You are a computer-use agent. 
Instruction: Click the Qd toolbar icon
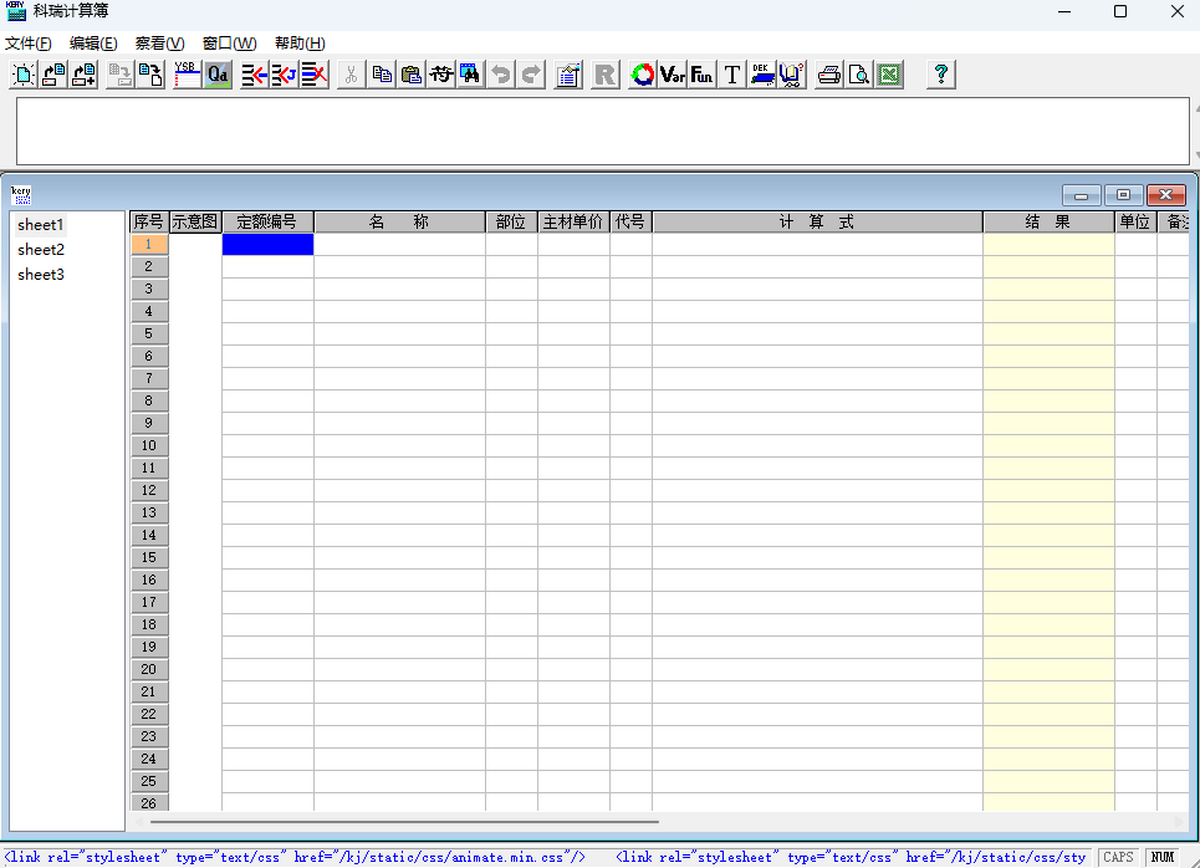[217, 74]
